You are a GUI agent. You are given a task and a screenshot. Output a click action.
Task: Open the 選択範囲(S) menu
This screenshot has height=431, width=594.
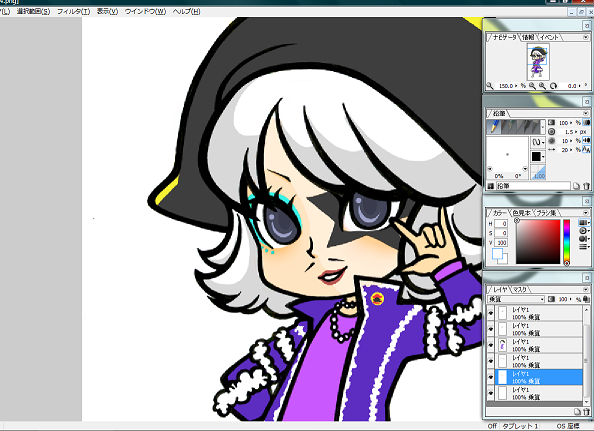33,11
